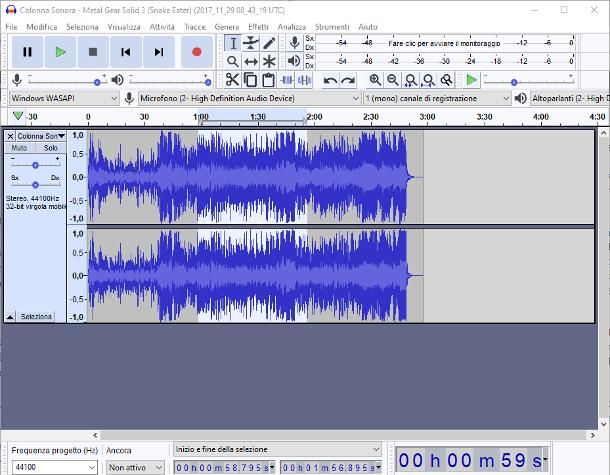Click the track gain slider

click(x=35, y=165)
